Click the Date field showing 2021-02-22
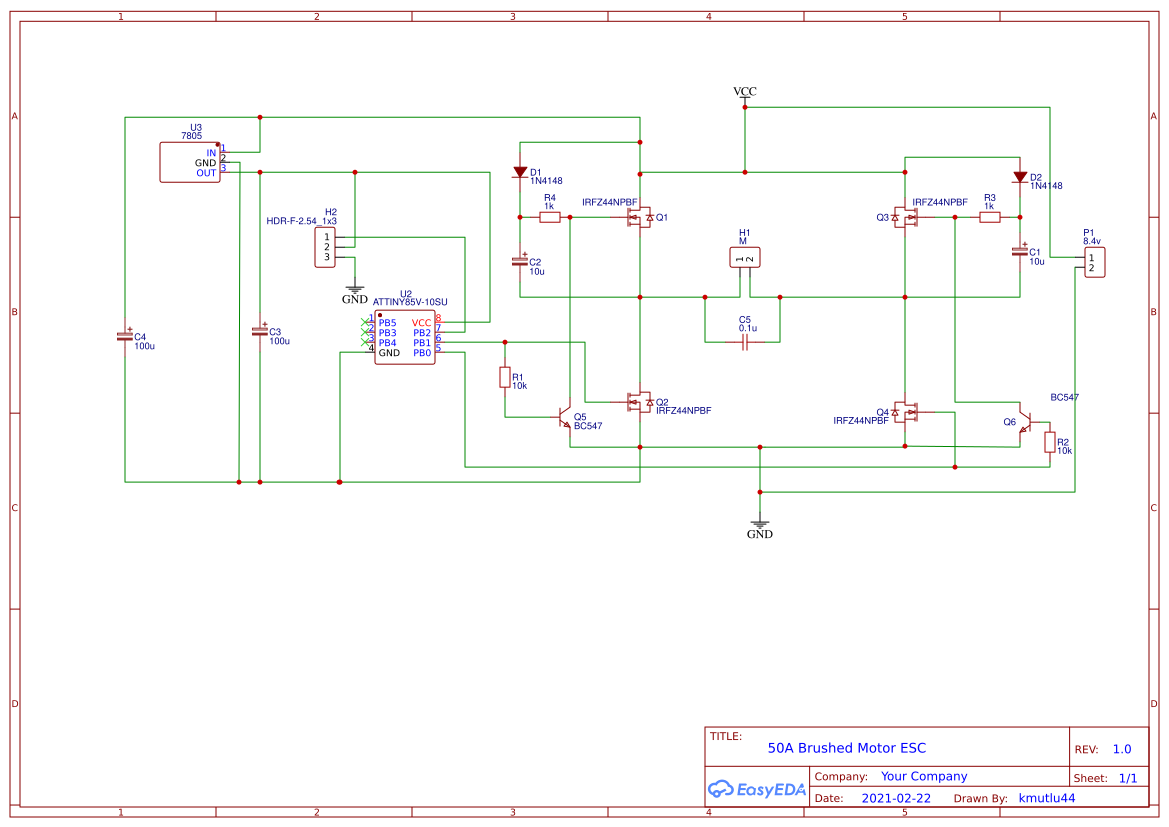1169x827 pixels. tap(895, 798)
